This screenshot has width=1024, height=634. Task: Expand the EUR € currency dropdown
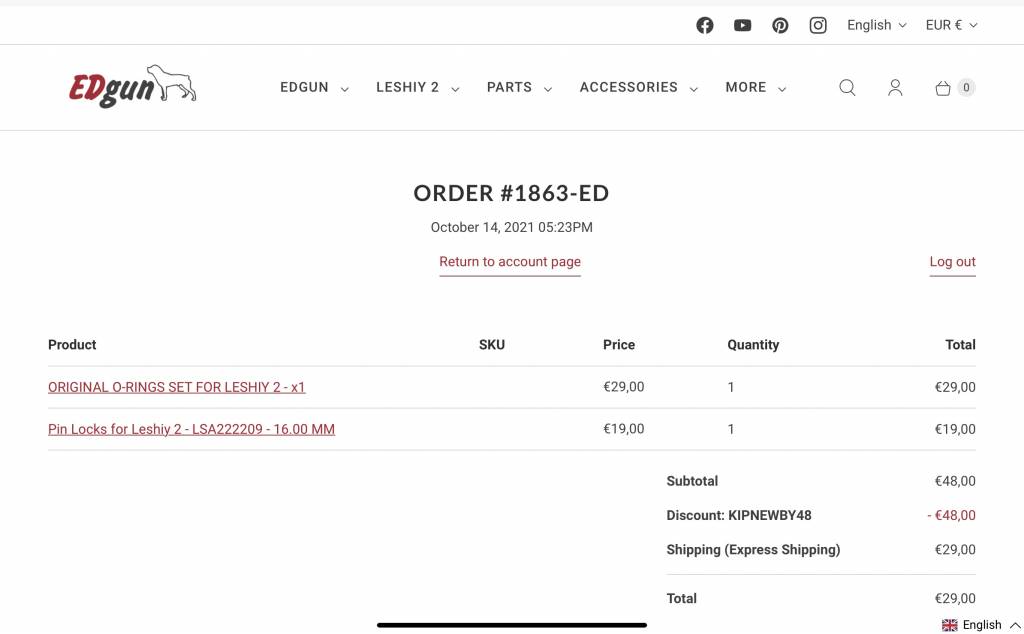tap(952, 25)
